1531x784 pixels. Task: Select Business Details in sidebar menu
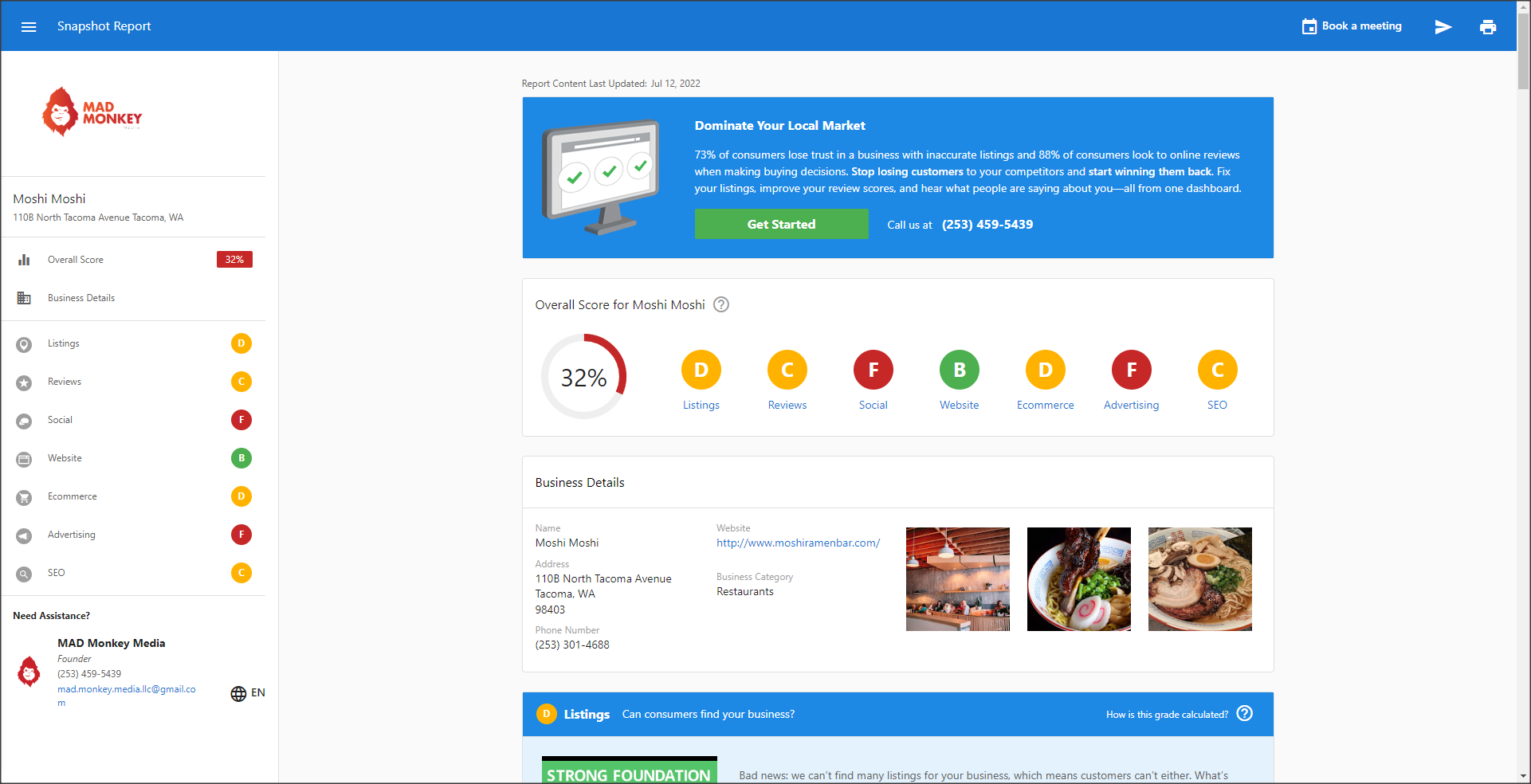pos(134,298)
